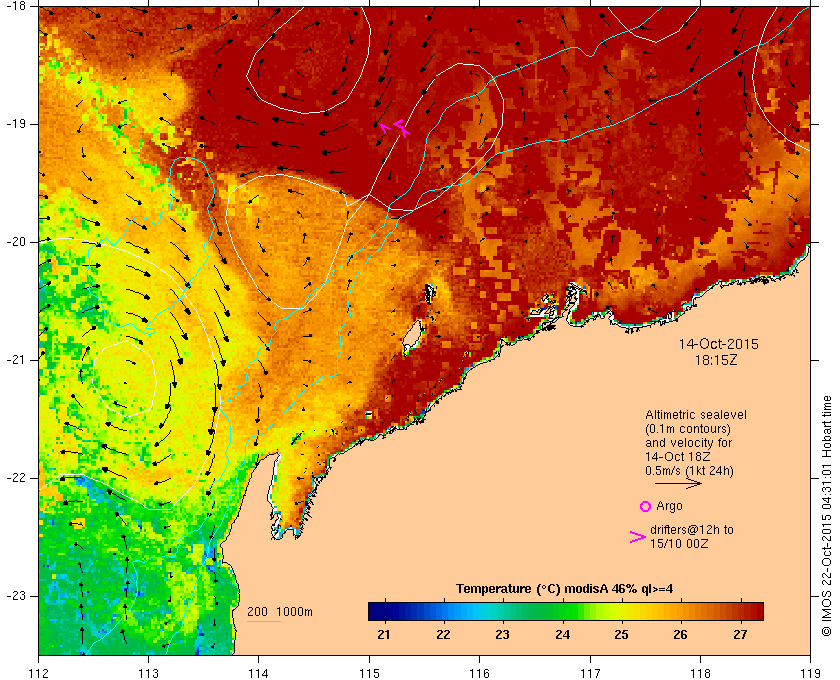Click the latitude axis label -19
Screen dimensions: 840x680
16,124
